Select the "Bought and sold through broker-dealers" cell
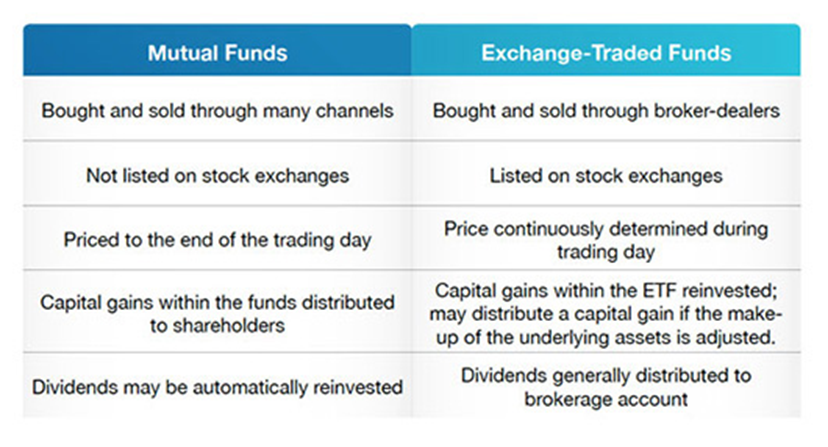 tap(606, 110)
